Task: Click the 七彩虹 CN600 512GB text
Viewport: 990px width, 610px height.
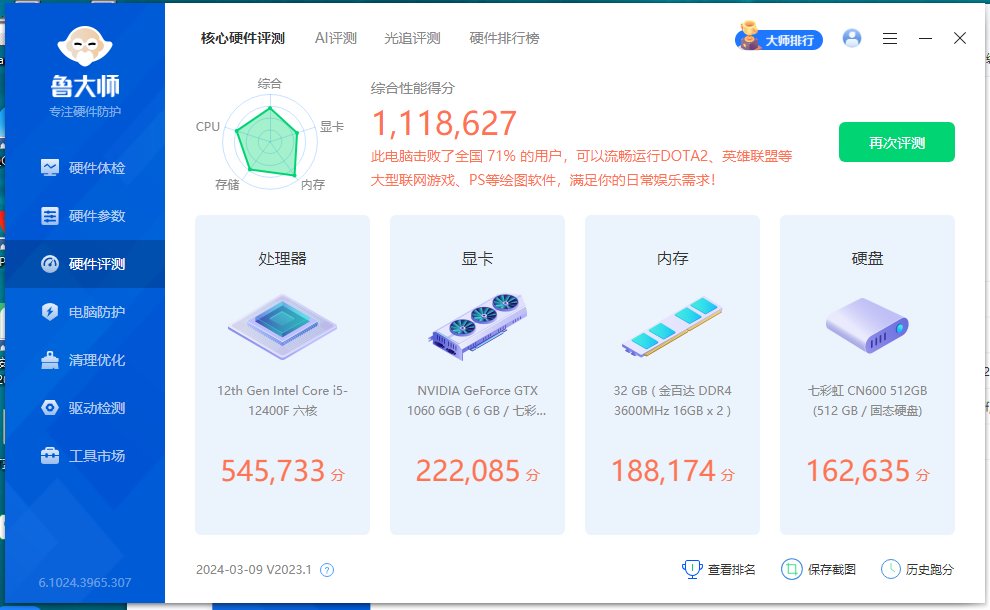Action: click(868, 400)
